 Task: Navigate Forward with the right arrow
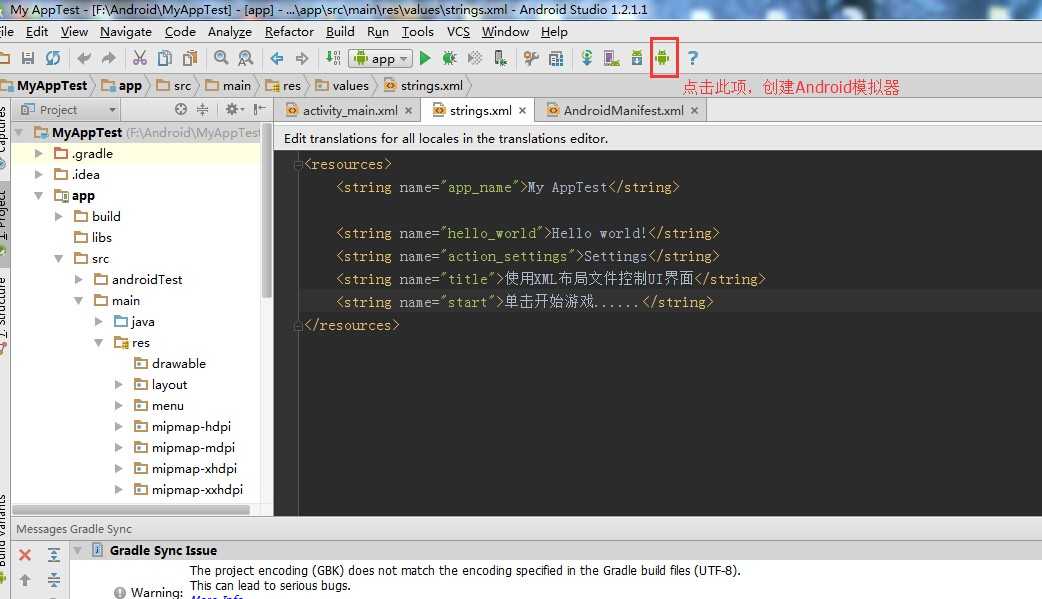coord(302,59)
